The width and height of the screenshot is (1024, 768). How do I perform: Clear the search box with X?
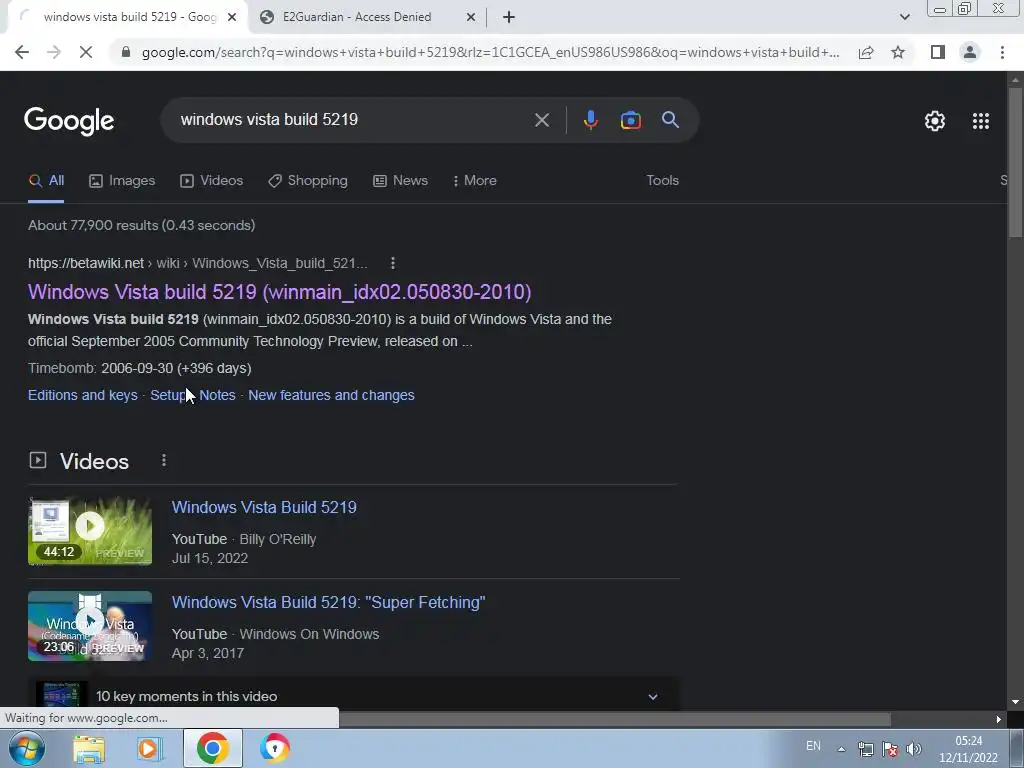(x=541, y=120)
